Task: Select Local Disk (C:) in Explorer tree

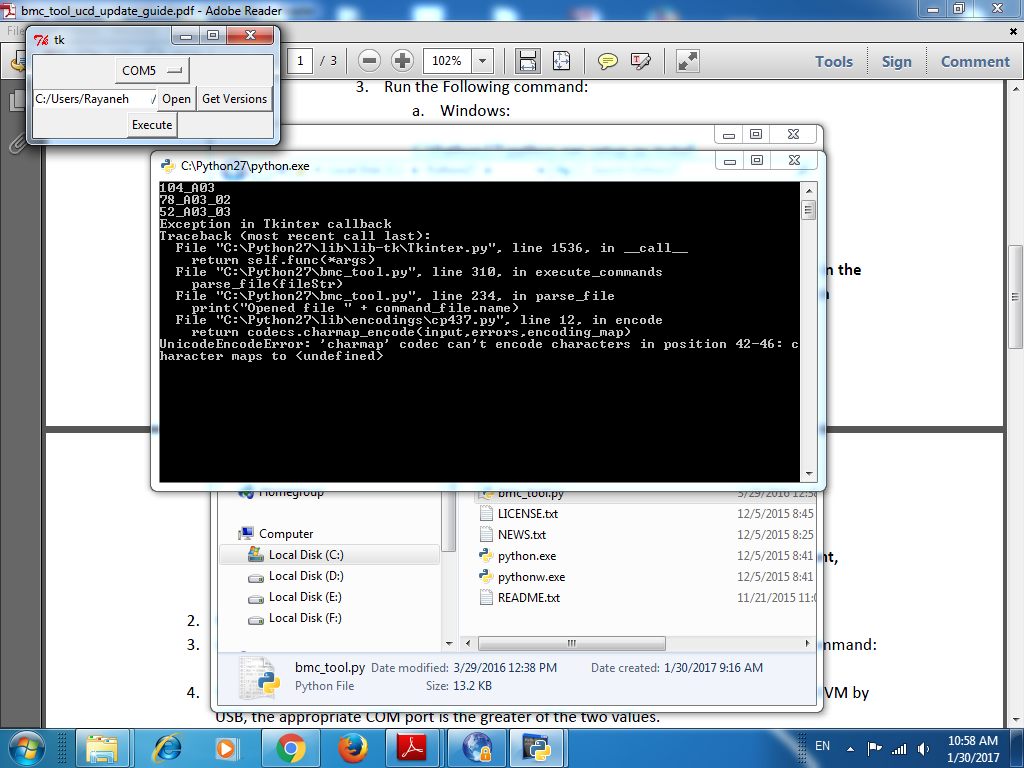Action: tap(306, 554)
